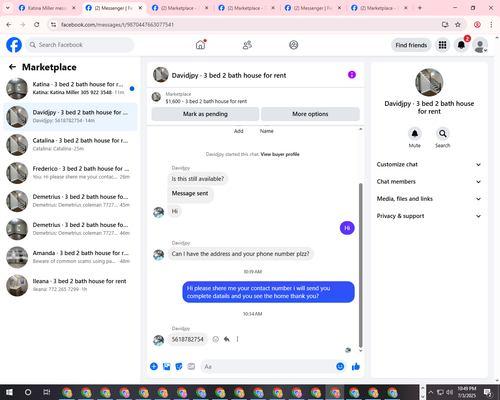Expand Chat members section

coord(429,182)
